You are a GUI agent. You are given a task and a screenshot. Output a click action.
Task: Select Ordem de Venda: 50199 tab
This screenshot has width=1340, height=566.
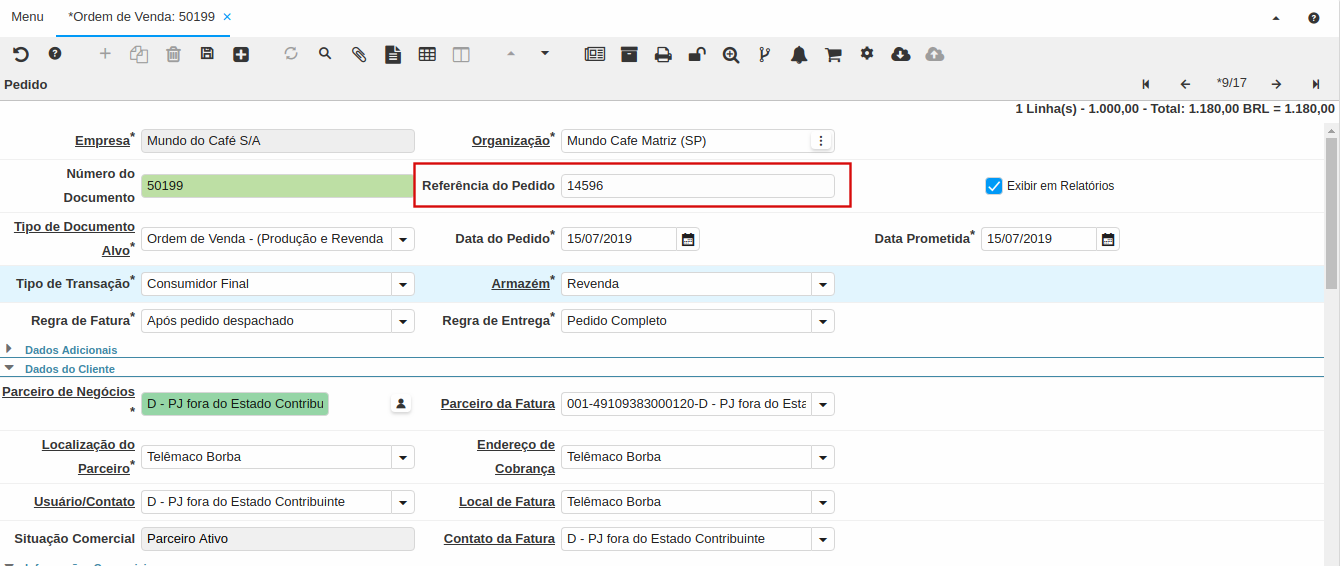click(141, 17)
